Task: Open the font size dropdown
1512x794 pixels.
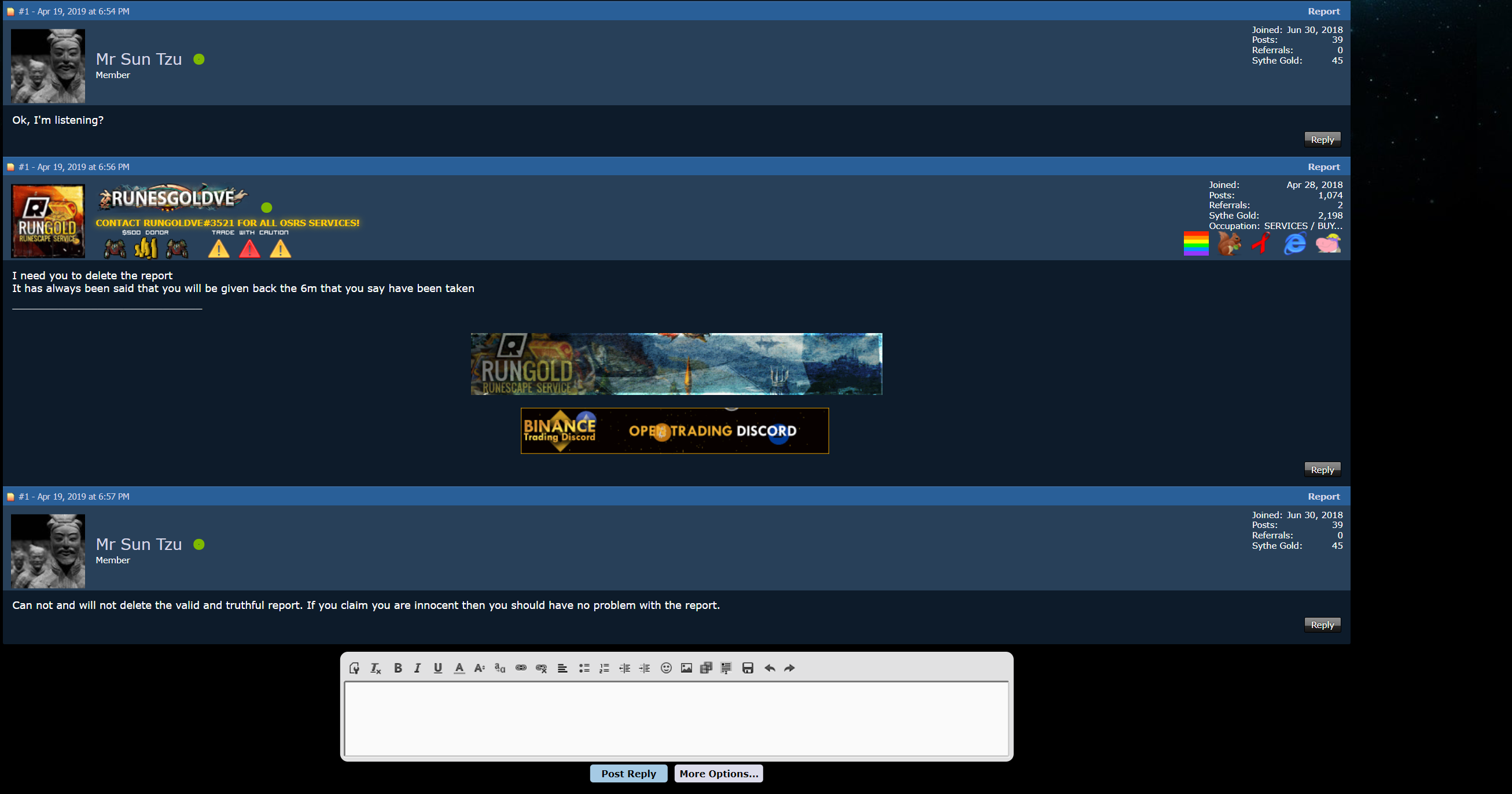Action: (479, 668)
